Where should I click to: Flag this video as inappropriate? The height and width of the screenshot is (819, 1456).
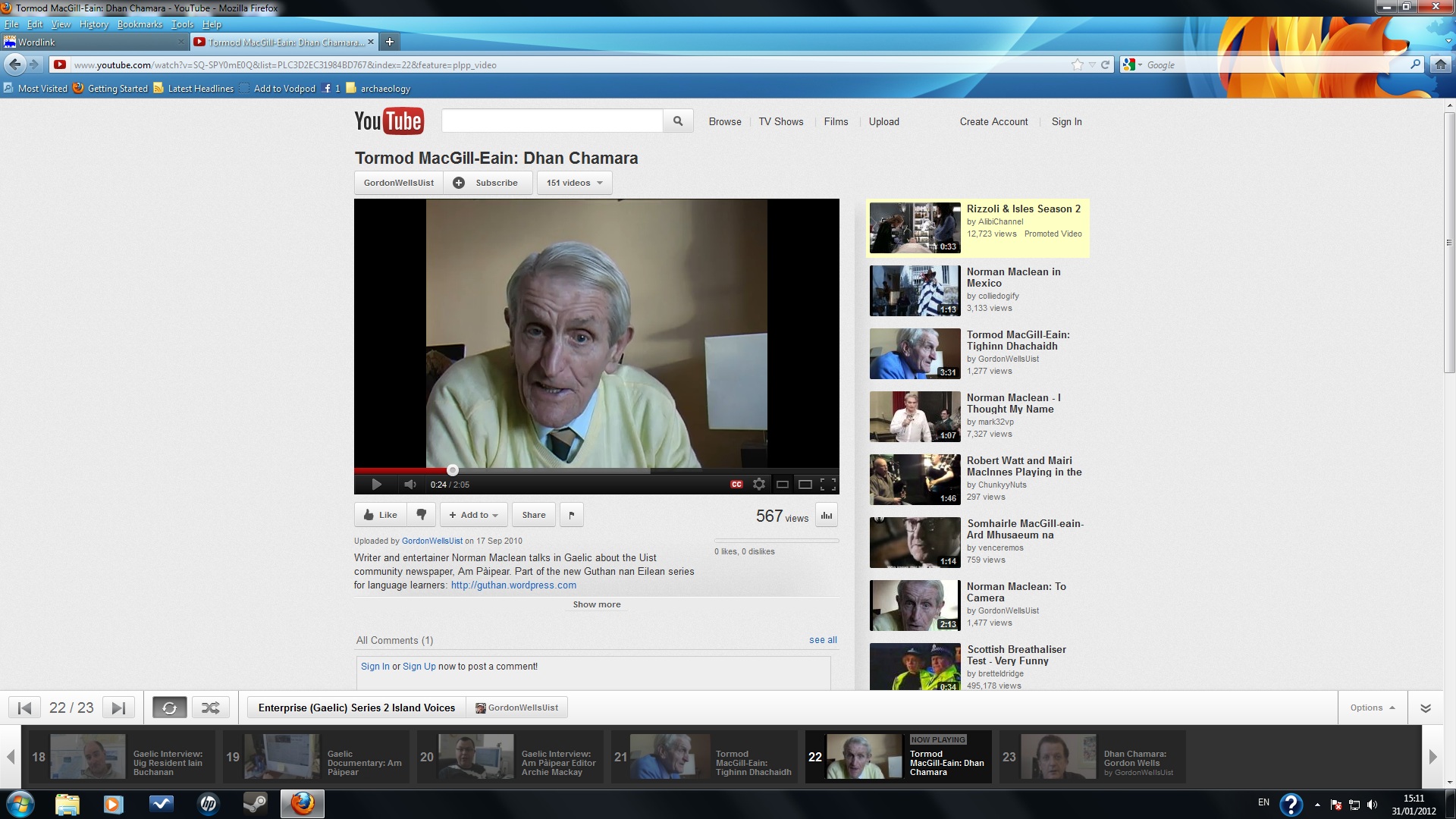(x=572, y=515)
